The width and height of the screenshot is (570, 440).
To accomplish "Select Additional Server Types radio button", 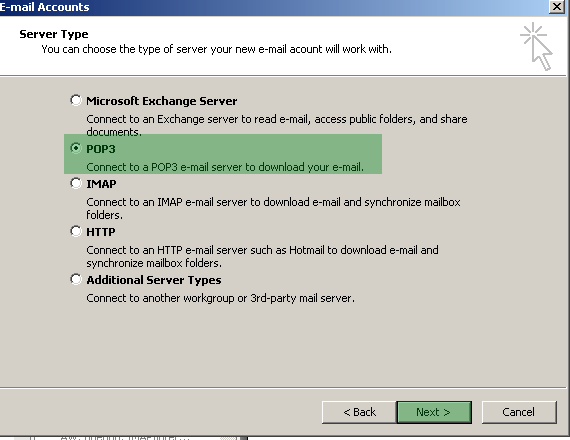I will [x=76, y=279].
